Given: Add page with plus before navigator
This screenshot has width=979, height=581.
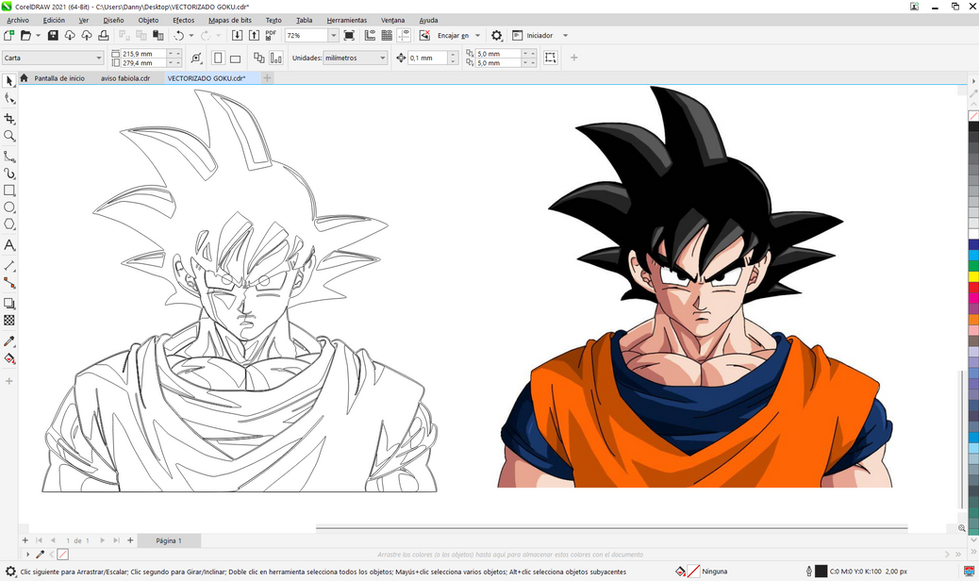Looking at the screenshot, I should (25, 540).
